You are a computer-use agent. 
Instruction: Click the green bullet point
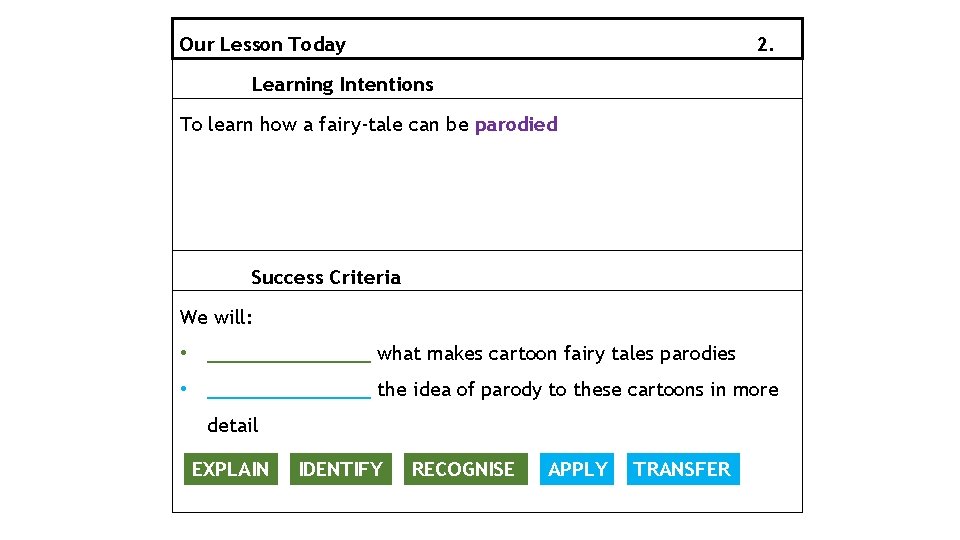click(x=184, y=353)
